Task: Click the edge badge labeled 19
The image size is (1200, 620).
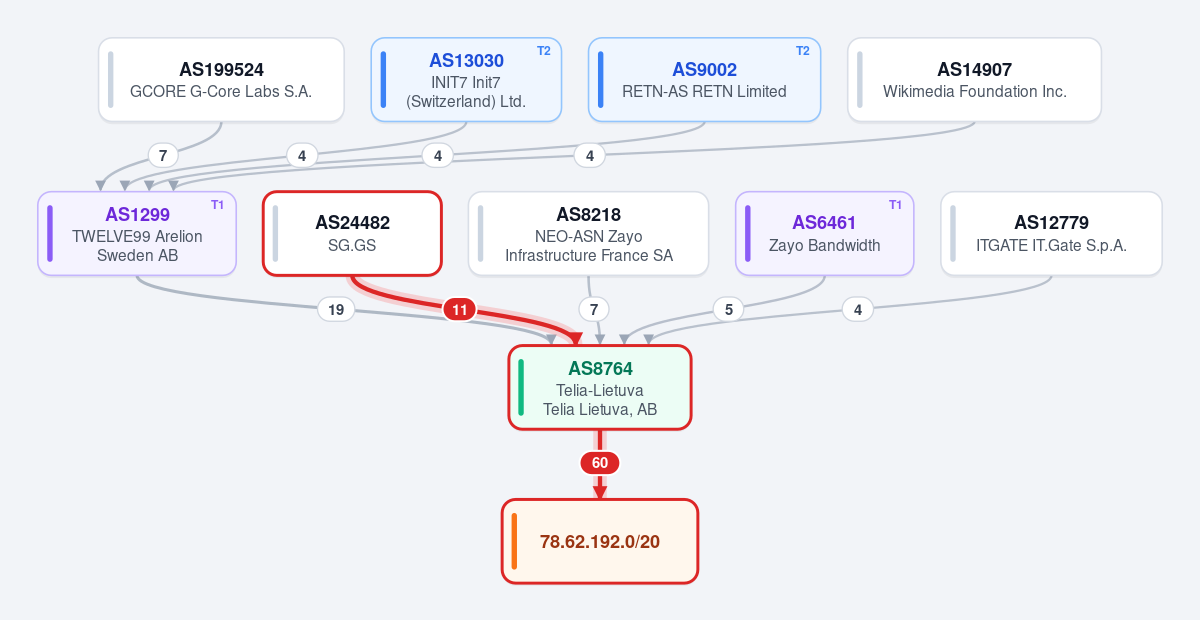Action: pos(336,310)
